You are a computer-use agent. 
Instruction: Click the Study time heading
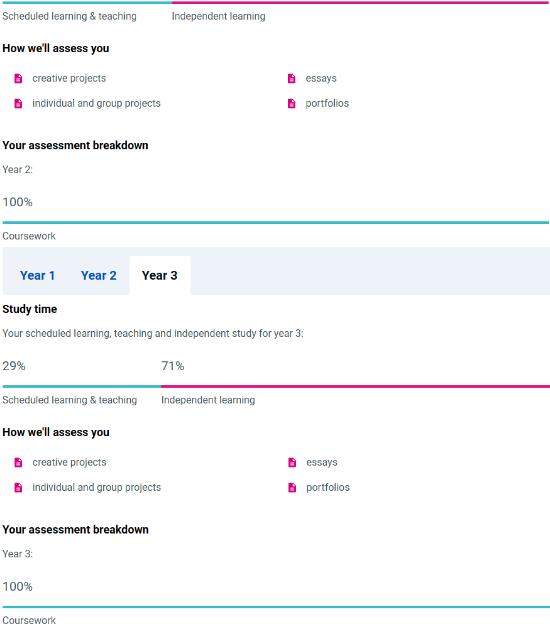tap(30, 309)
